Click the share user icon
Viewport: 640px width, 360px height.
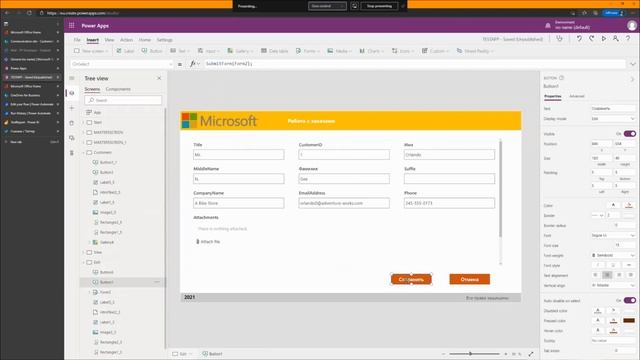point(616,39)
